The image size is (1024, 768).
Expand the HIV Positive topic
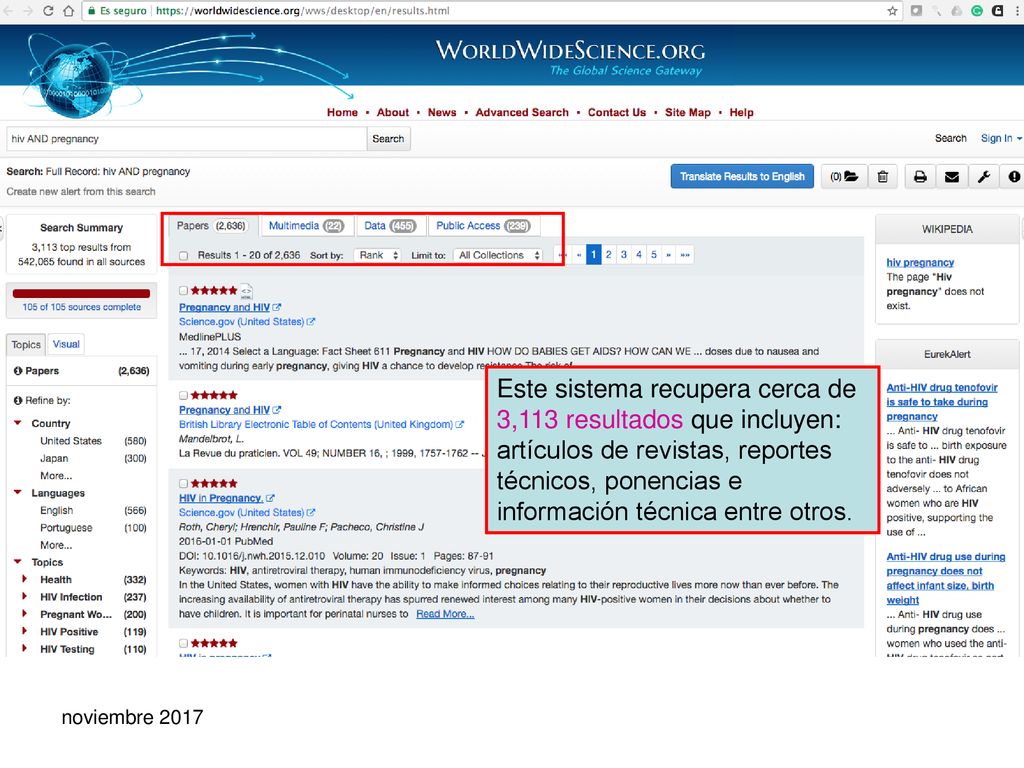pyautogui.click(x=25, y=632)
